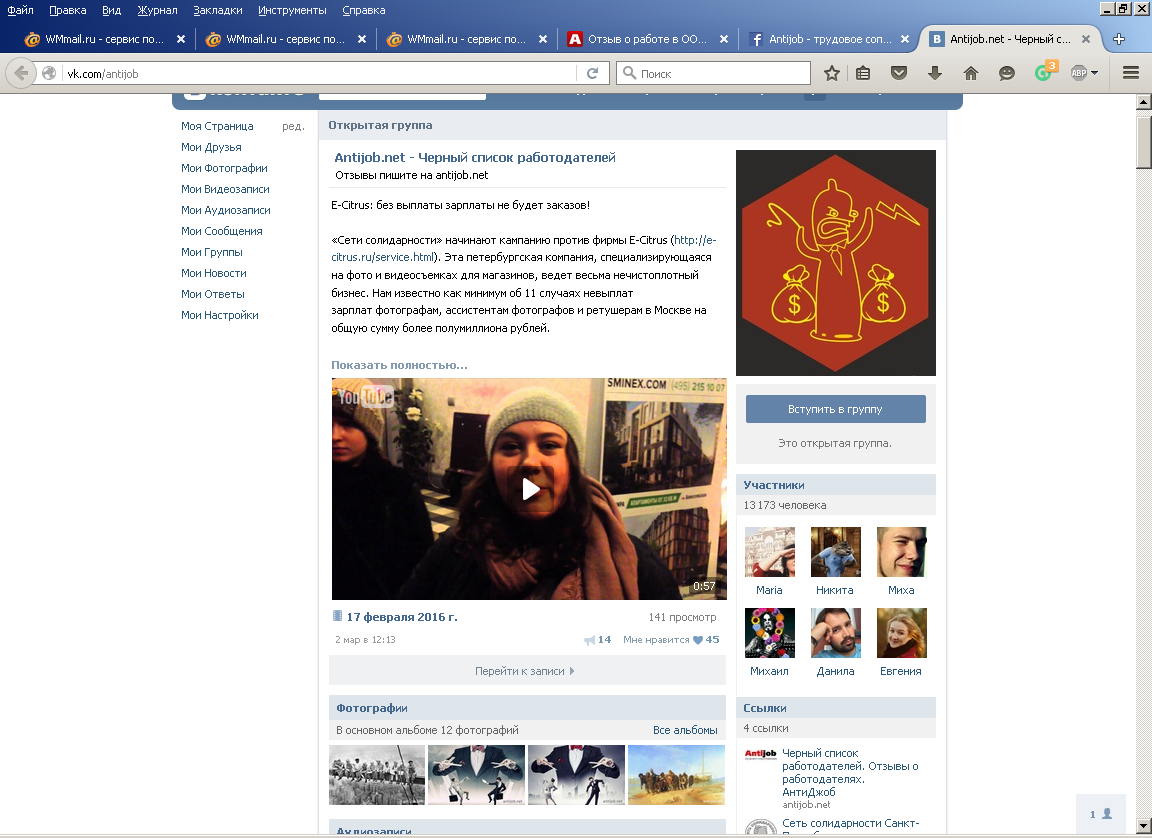The width and height of the screenshot is (1152, 838).
Task: Bookmark this page with the star icon
Action: [x=832, y=73]
